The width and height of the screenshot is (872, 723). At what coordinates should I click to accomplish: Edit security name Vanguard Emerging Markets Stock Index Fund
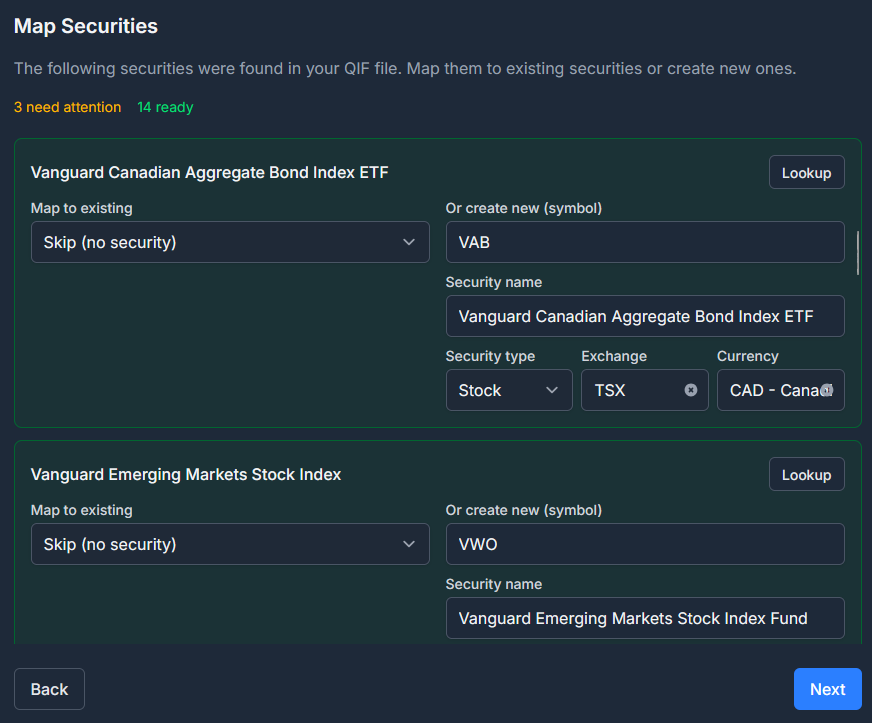[645, 618]
